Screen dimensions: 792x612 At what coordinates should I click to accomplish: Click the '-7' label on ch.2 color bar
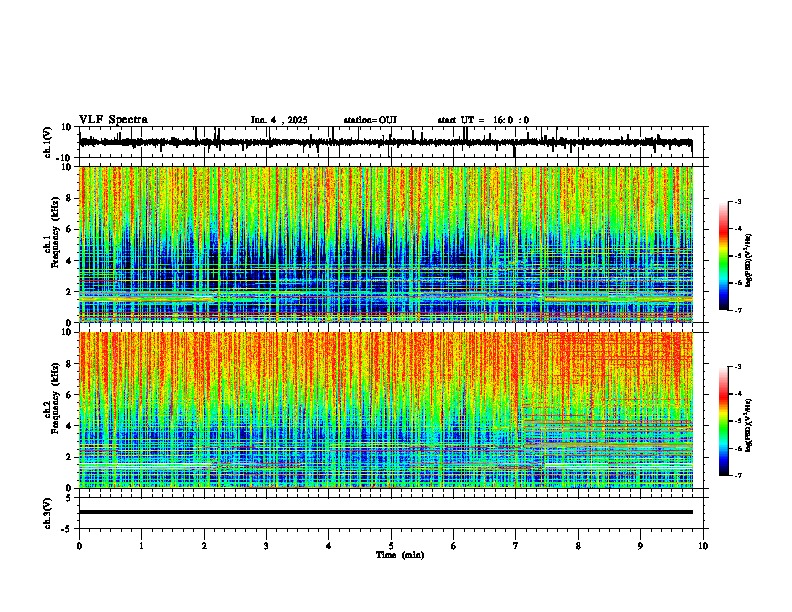click(x=737, y=475)
